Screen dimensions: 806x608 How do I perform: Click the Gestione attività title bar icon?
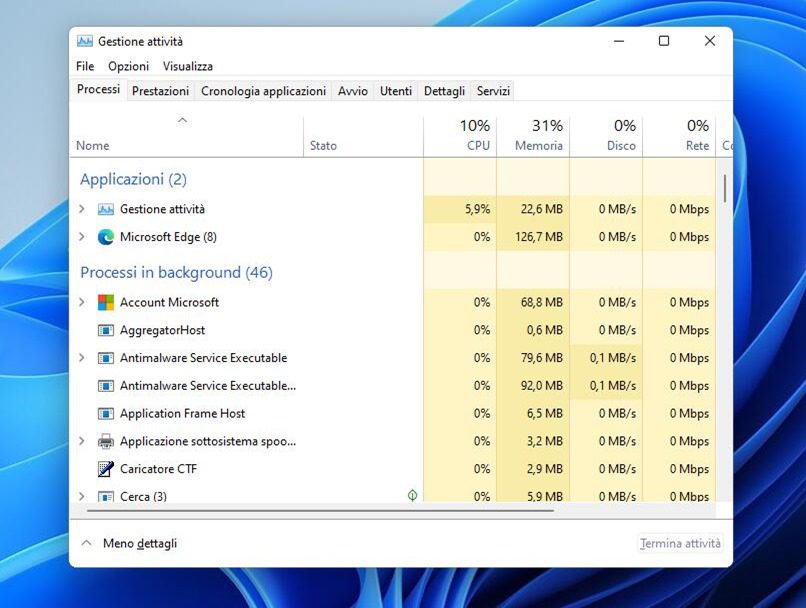click(x=85, y=41)
